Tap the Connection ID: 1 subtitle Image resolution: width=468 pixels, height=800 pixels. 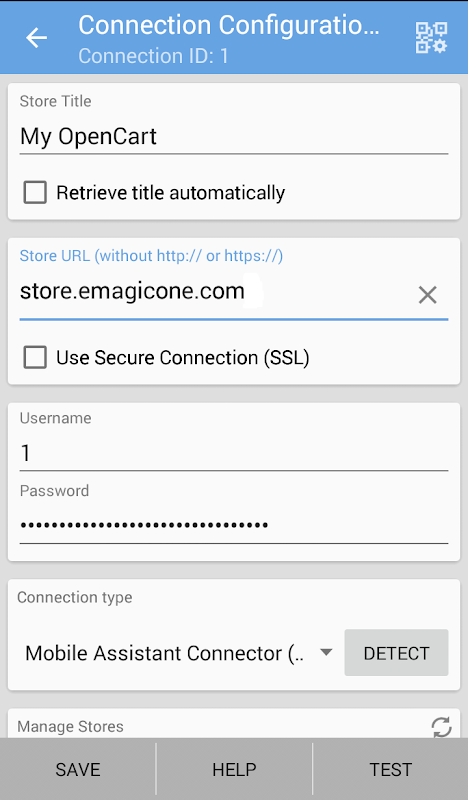[x=153, y=56]
